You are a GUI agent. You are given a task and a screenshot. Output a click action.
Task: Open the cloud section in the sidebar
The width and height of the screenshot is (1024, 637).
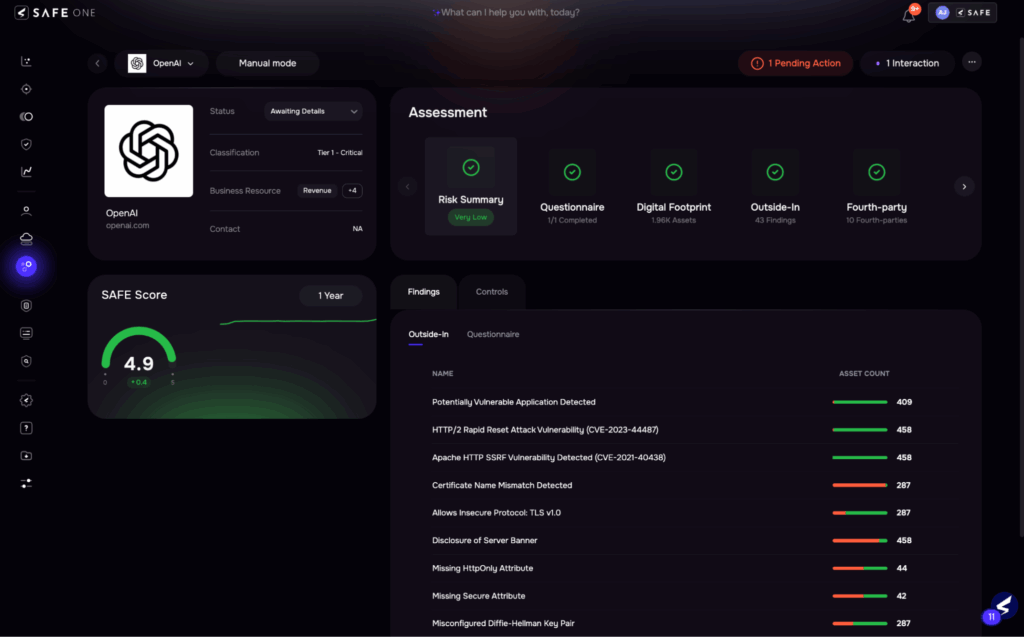click(26, 238)
